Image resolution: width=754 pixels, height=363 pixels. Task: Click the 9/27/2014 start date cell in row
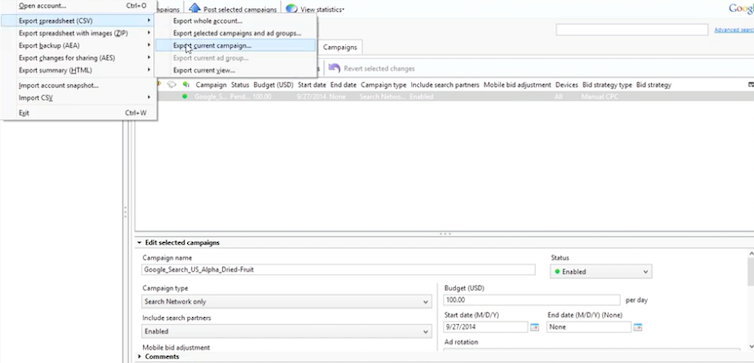312,97
